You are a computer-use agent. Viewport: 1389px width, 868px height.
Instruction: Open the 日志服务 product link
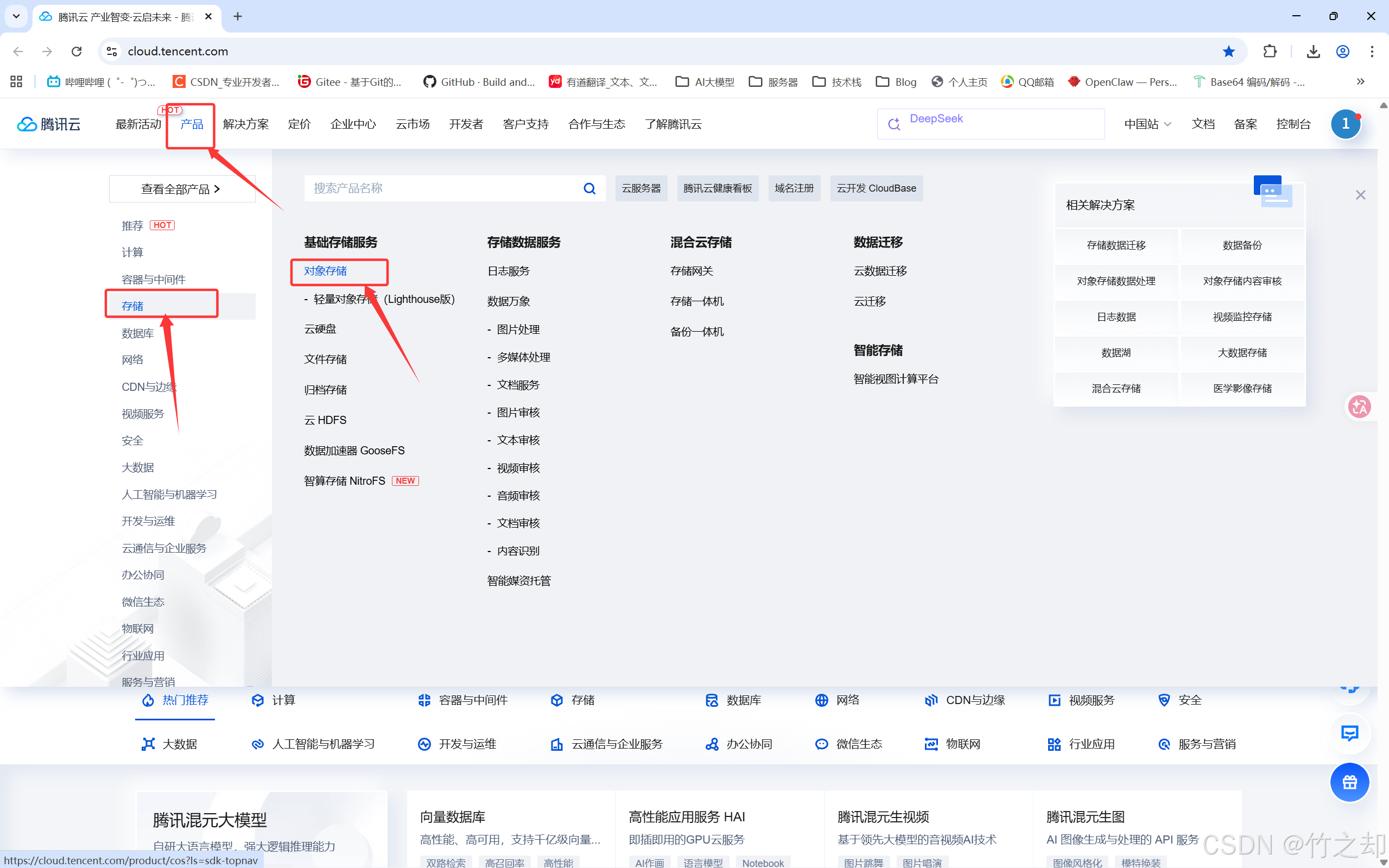pyautogui.click(x=509, y=271)
